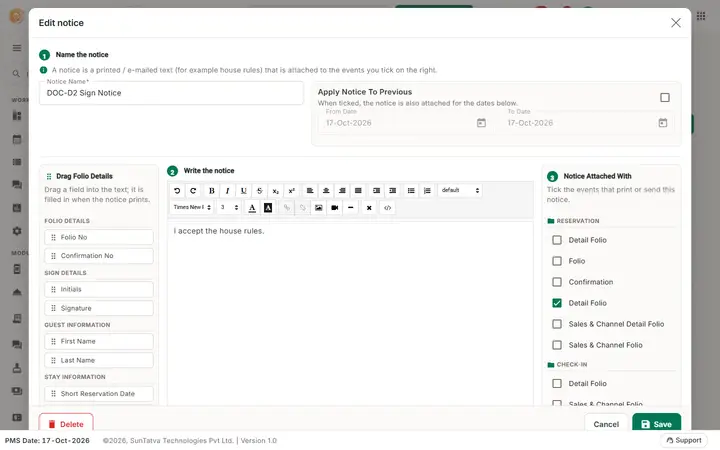Open the heading style 'default' dropdown

point(460,190)
